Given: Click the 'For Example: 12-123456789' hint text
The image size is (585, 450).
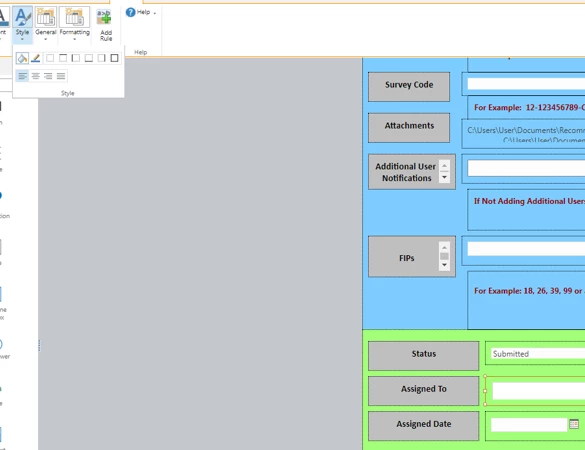Looking at the screenshot, I should (x=529, y=107).
